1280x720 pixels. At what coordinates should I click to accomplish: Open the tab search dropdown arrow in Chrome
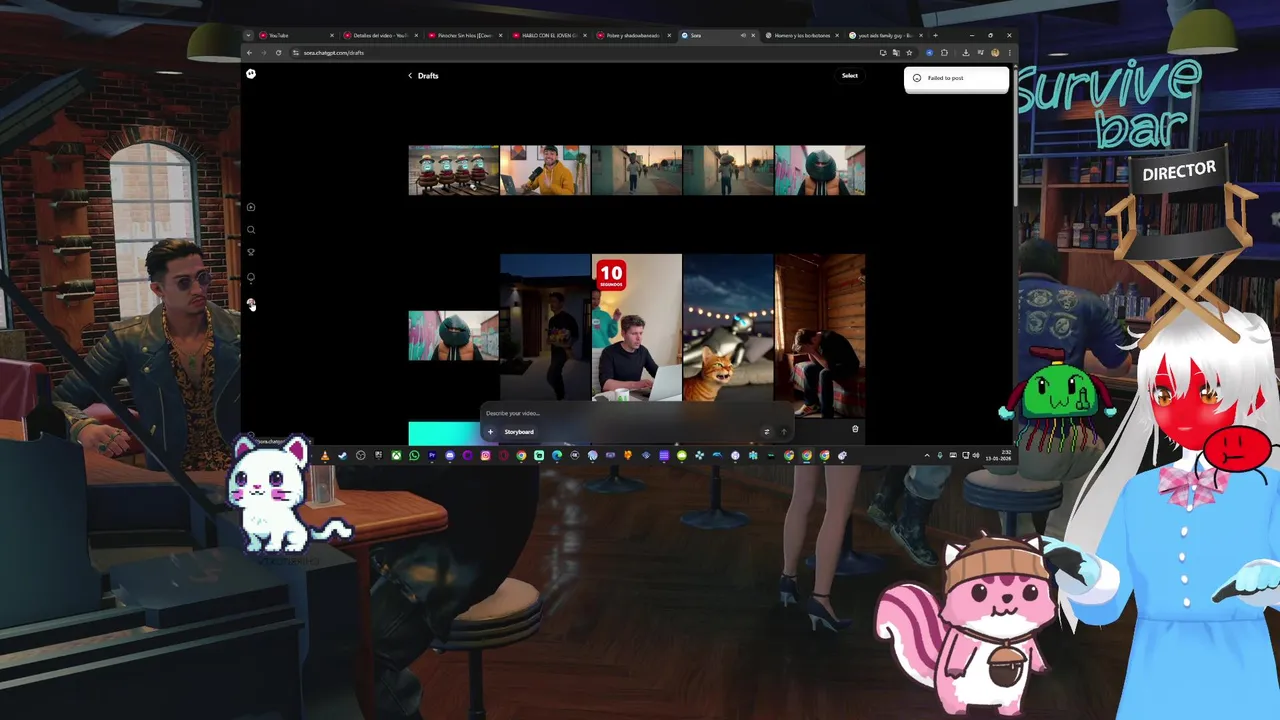pos(249,35)
